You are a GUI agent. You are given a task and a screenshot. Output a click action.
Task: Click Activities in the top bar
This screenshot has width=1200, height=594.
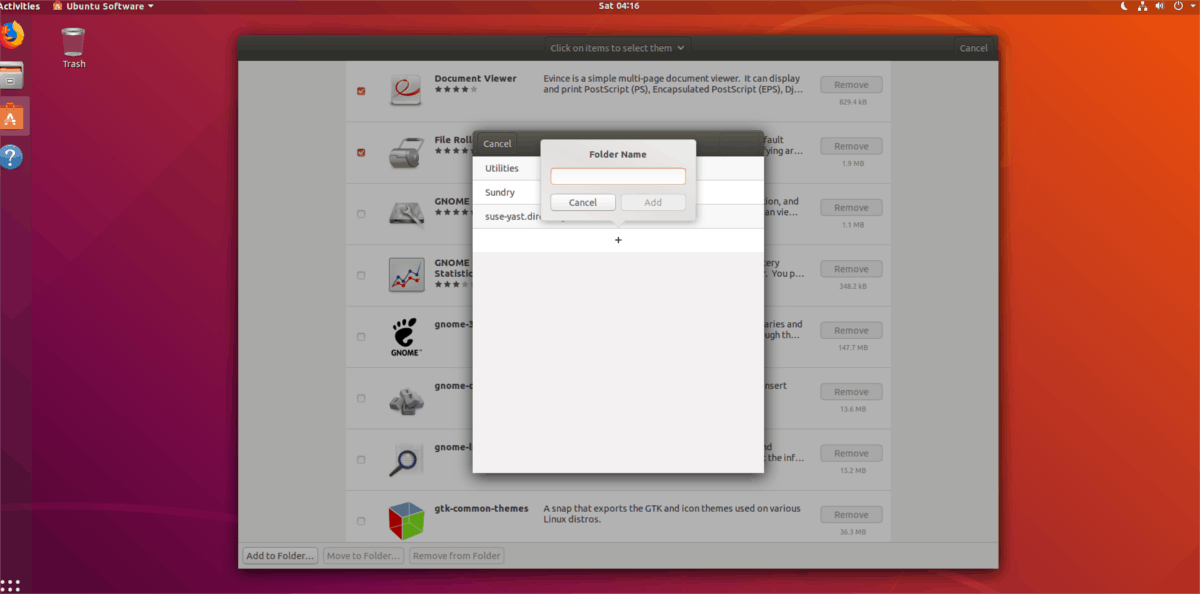pos(18,5)
